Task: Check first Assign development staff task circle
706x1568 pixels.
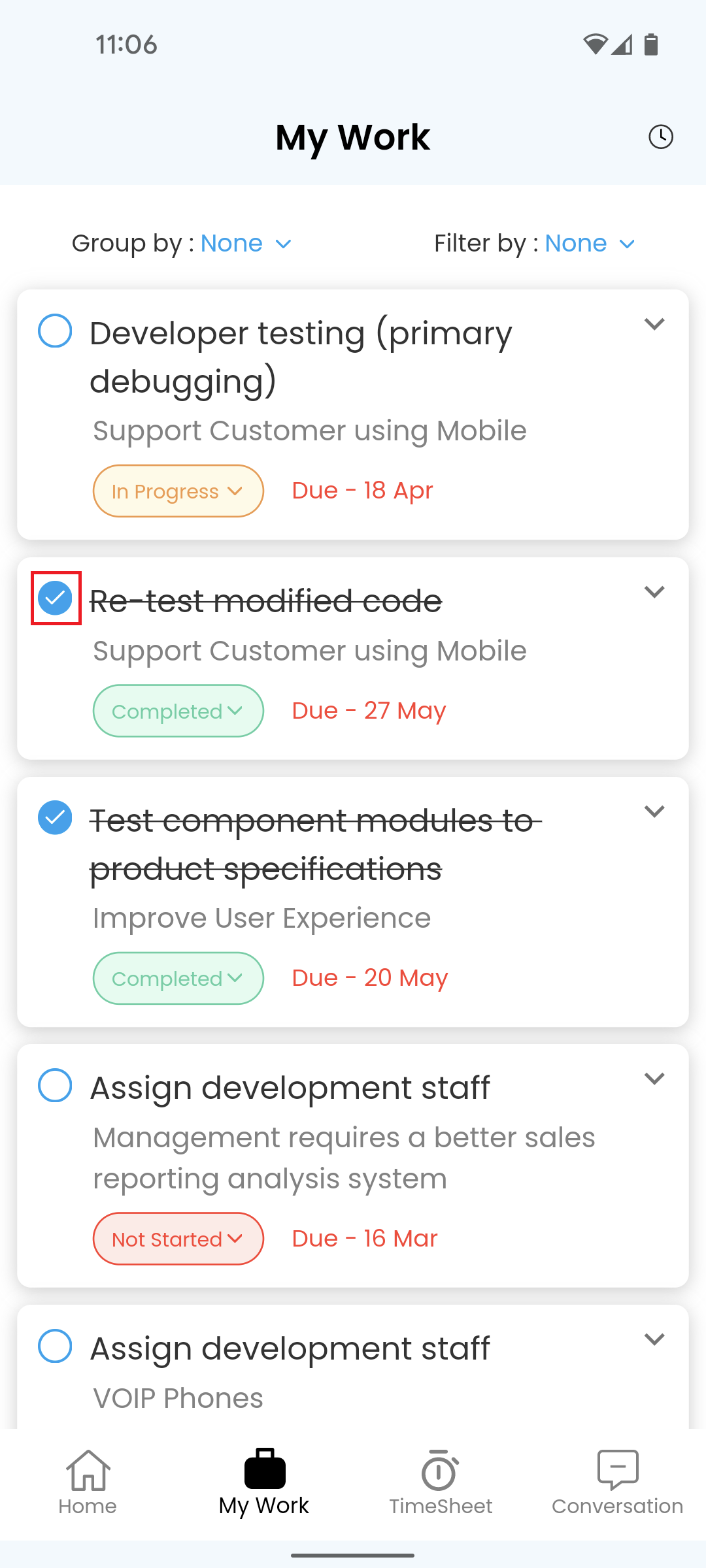Action: (x=55, y=1085)
